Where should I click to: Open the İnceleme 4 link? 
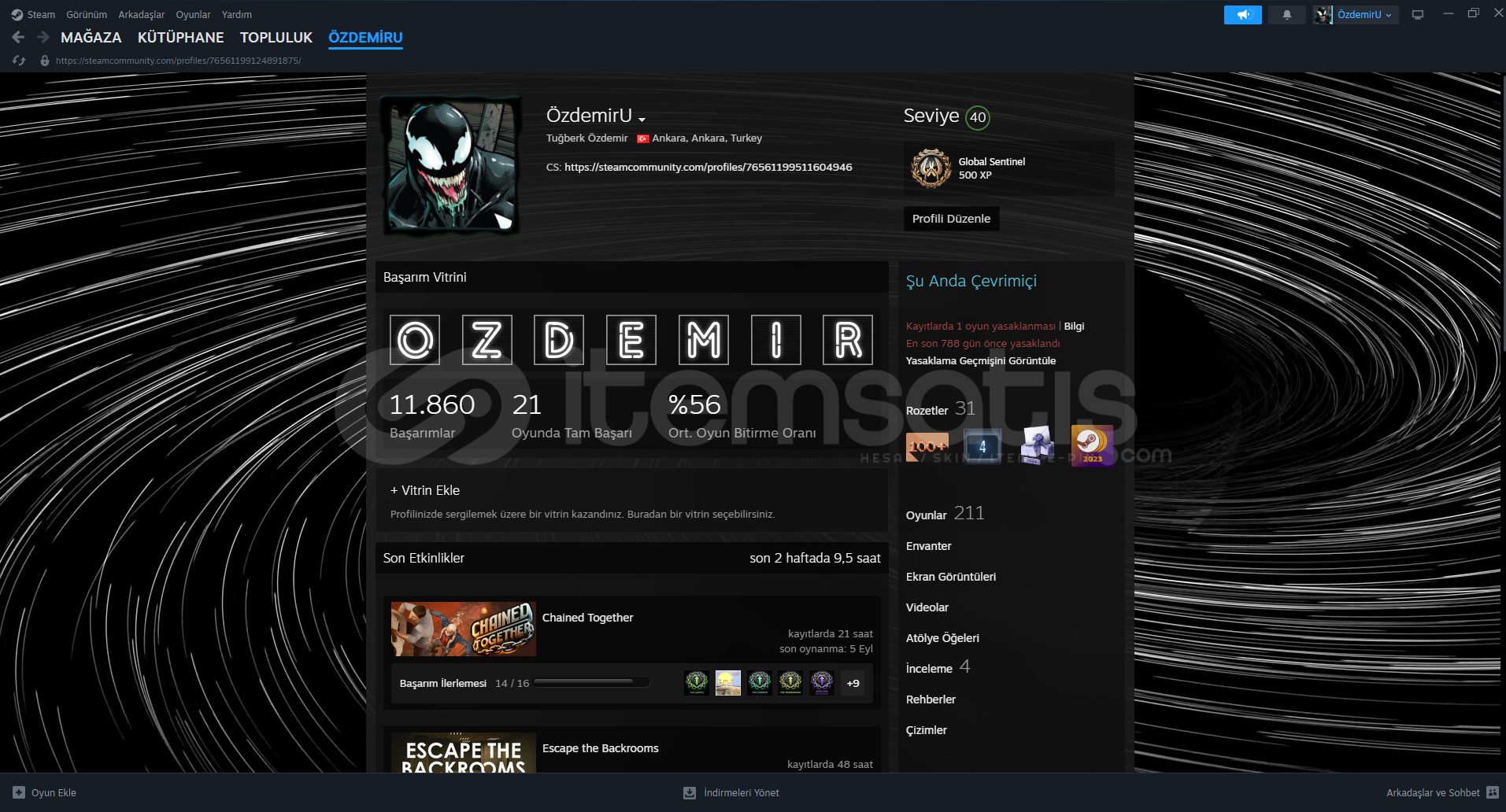pyautogui.click(x=938, y=667)
